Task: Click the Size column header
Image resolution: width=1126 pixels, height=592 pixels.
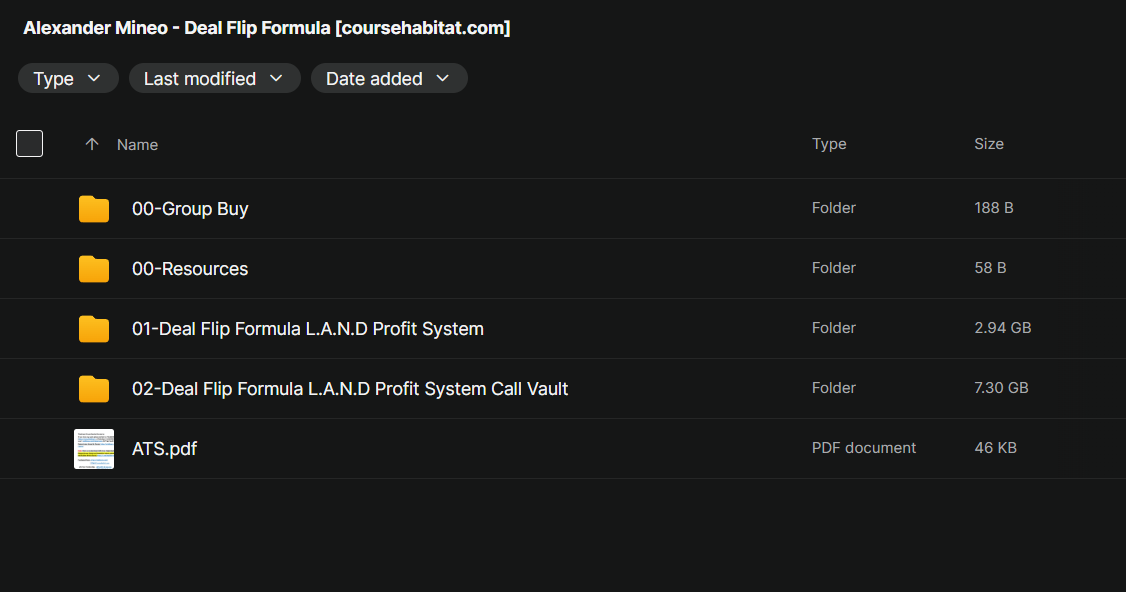Action: pyautogui.click(x=989, y=144)
